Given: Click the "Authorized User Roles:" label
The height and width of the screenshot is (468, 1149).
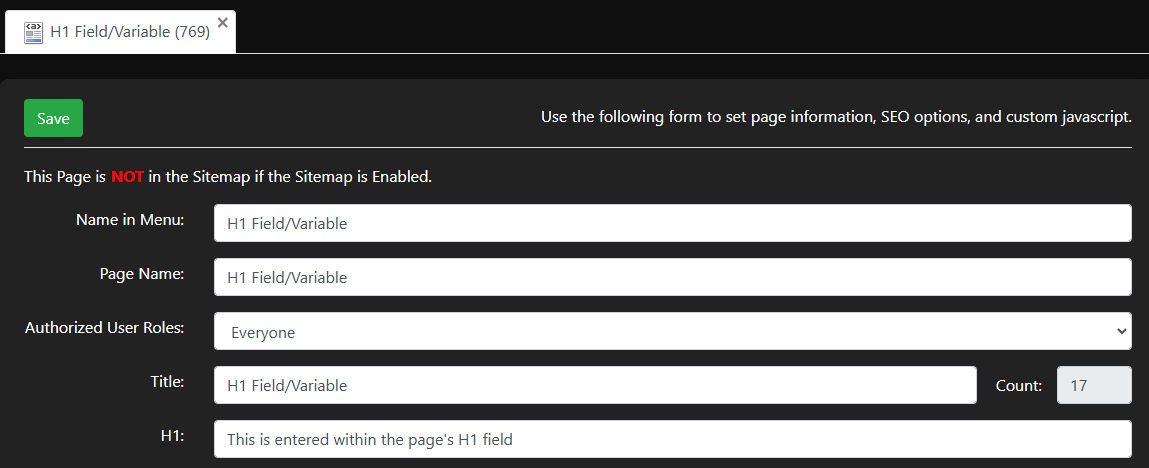Looking at the screenshot, I should click(104, 327).
